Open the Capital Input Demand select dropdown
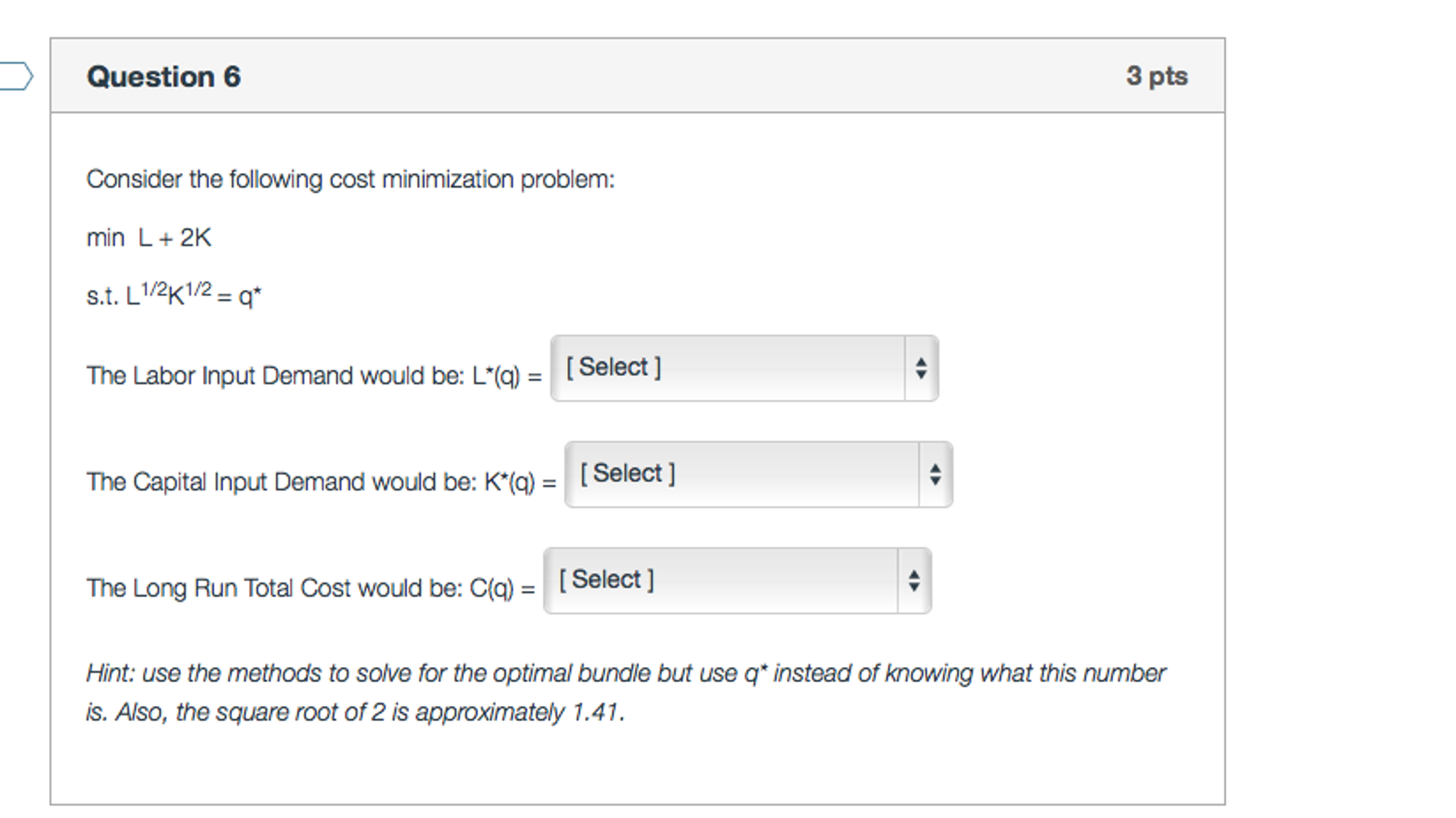 coord(756,473)
